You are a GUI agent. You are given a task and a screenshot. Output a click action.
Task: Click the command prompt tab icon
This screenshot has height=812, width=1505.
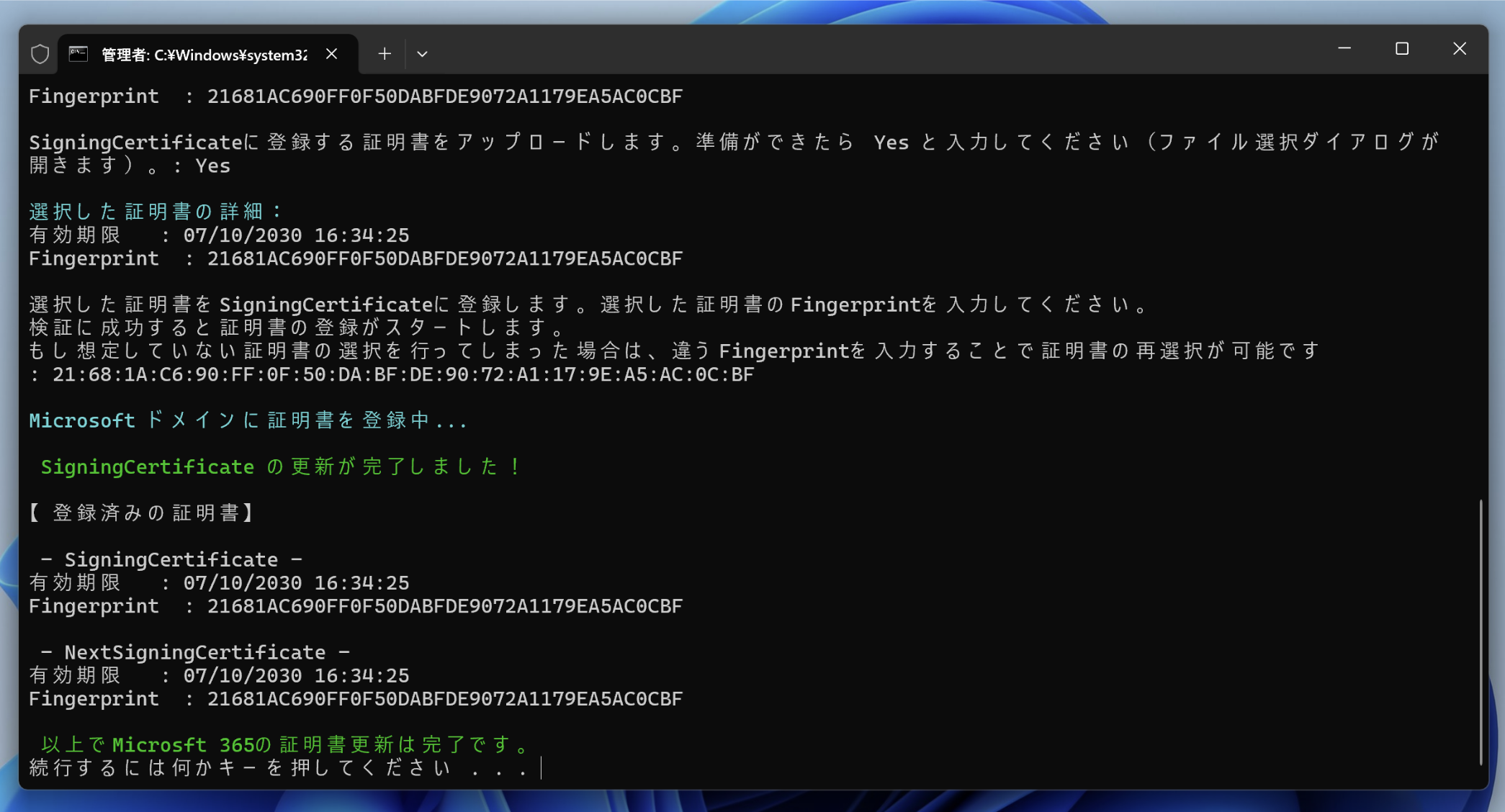tap(78, 54)
